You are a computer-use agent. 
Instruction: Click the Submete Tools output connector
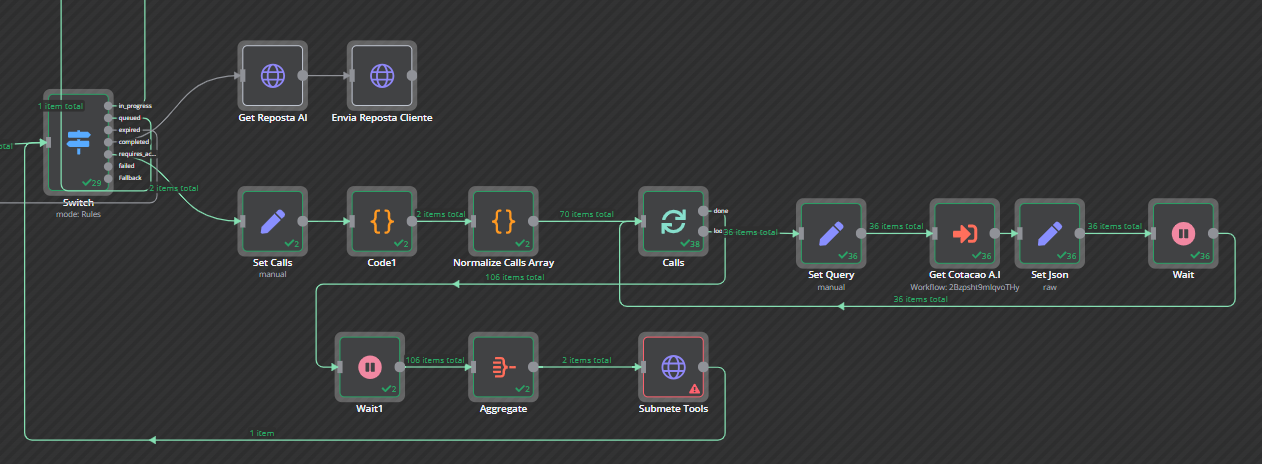point(704,367)
